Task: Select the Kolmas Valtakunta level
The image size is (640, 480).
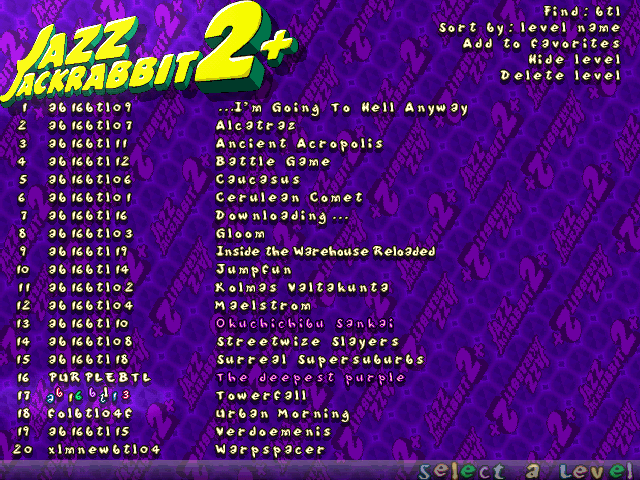Action: (x=302, y=287)
